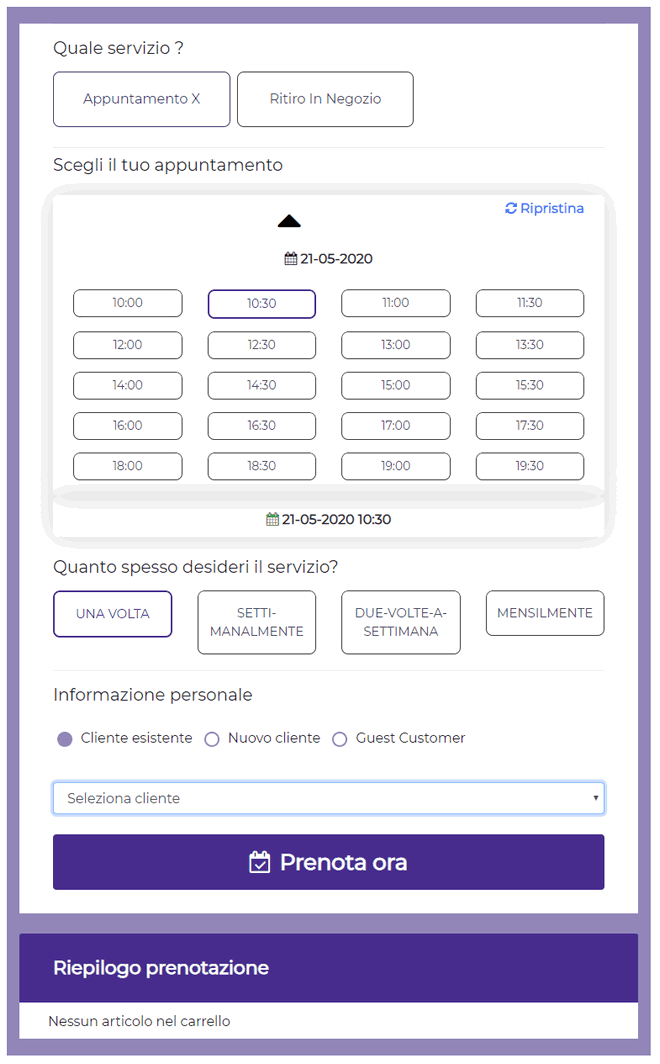Choose the Appuntamento X service
The image size is (660, 1064).
pyautogui.click(x=142, y=99)
